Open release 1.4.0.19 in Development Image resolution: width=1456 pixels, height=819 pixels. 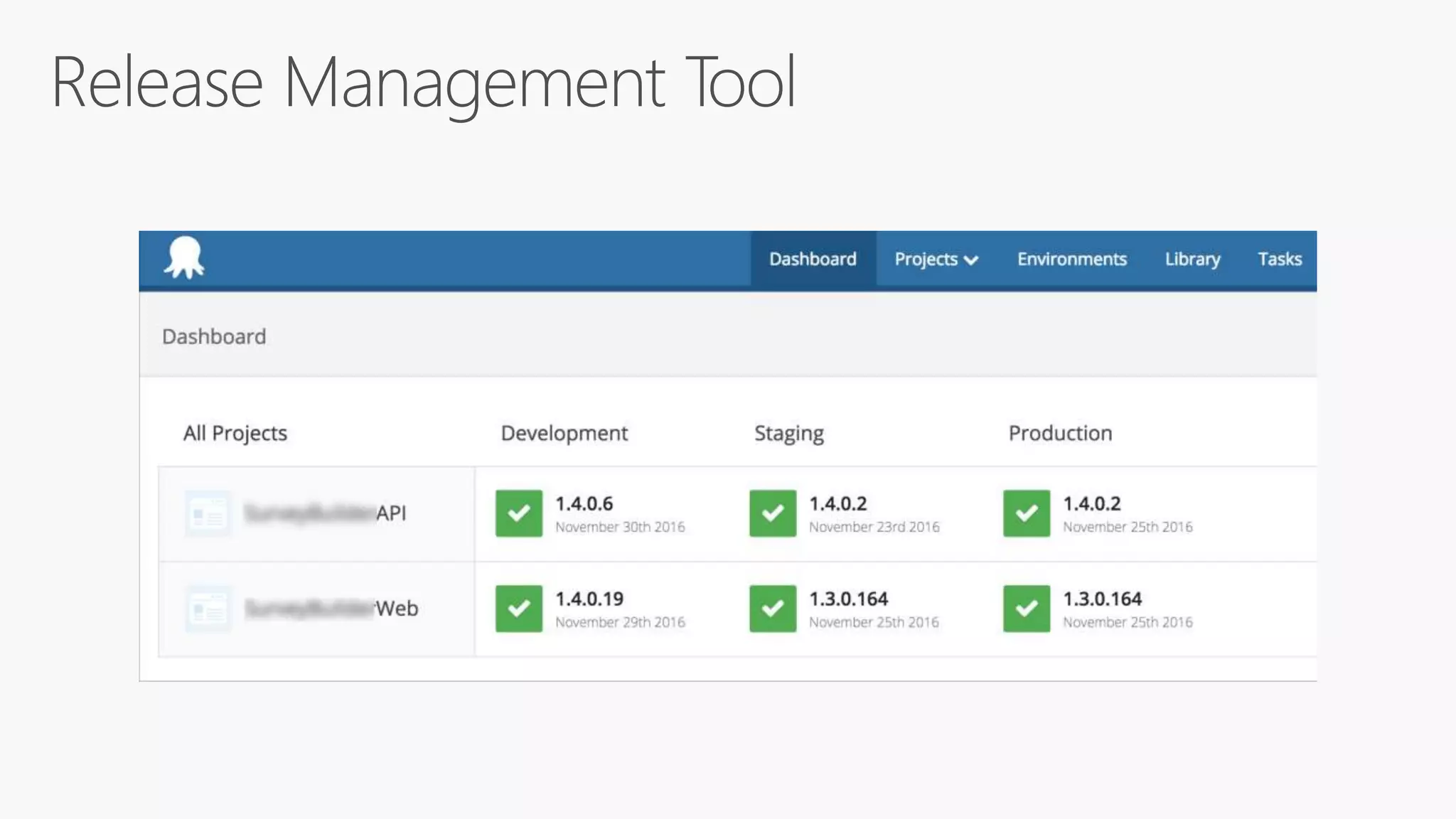[x=589, y=599]
